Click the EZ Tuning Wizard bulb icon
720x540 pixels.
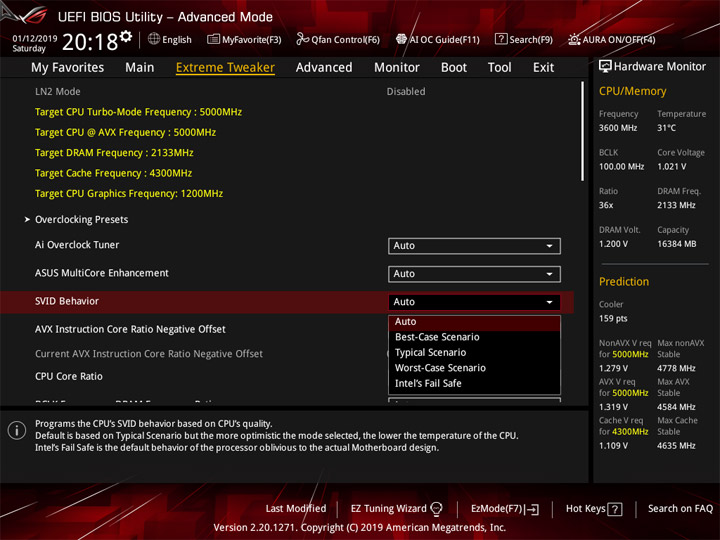click(x=436, y=509)
